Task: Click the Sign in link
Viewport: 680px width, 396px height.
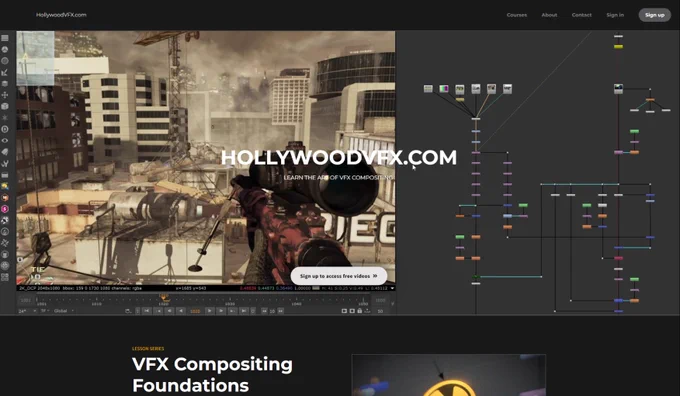Action: 615,15
